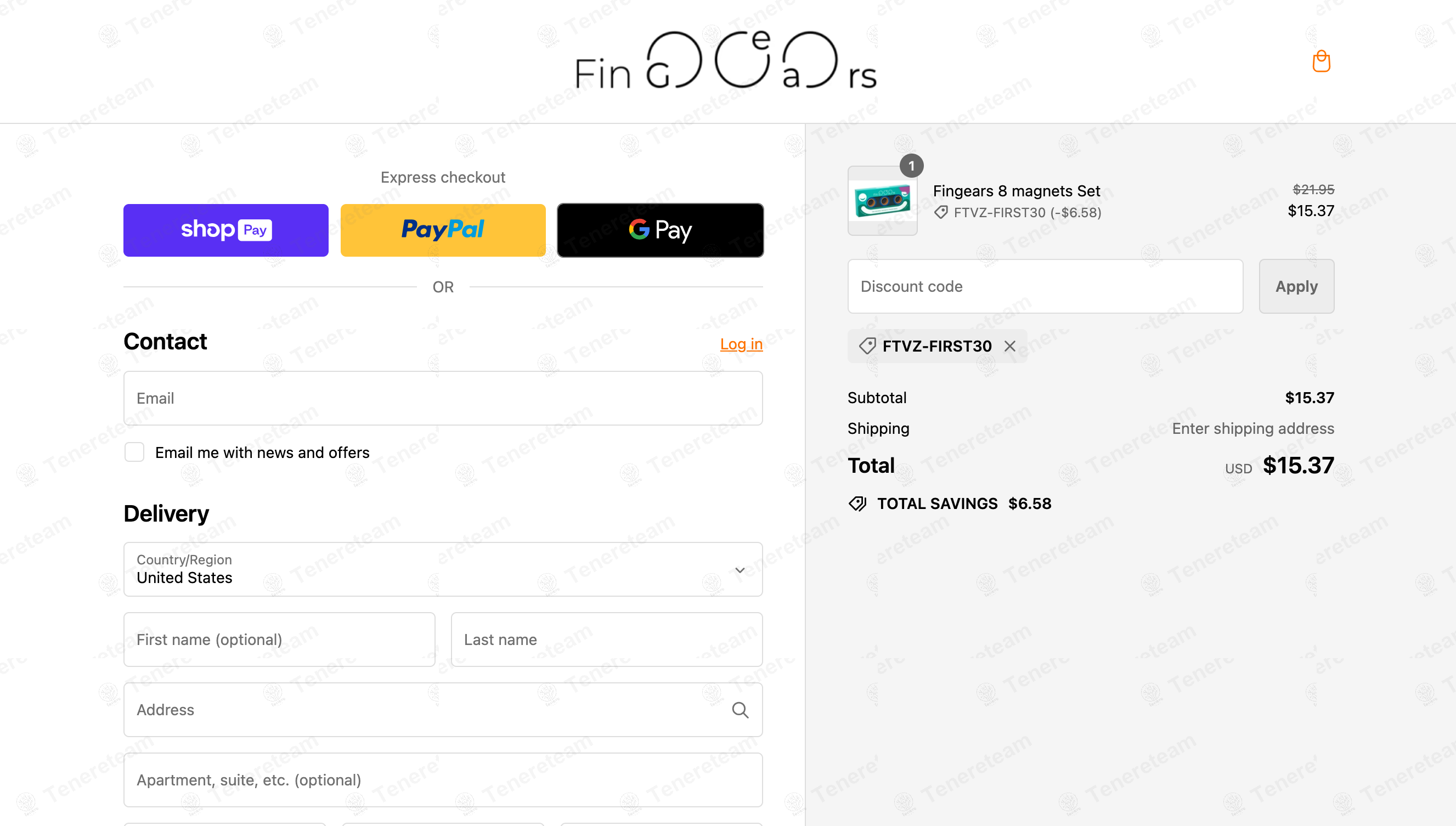1456x826 pixels.
Task: Enable Email me with news and offers
Action: pos(134,452)
